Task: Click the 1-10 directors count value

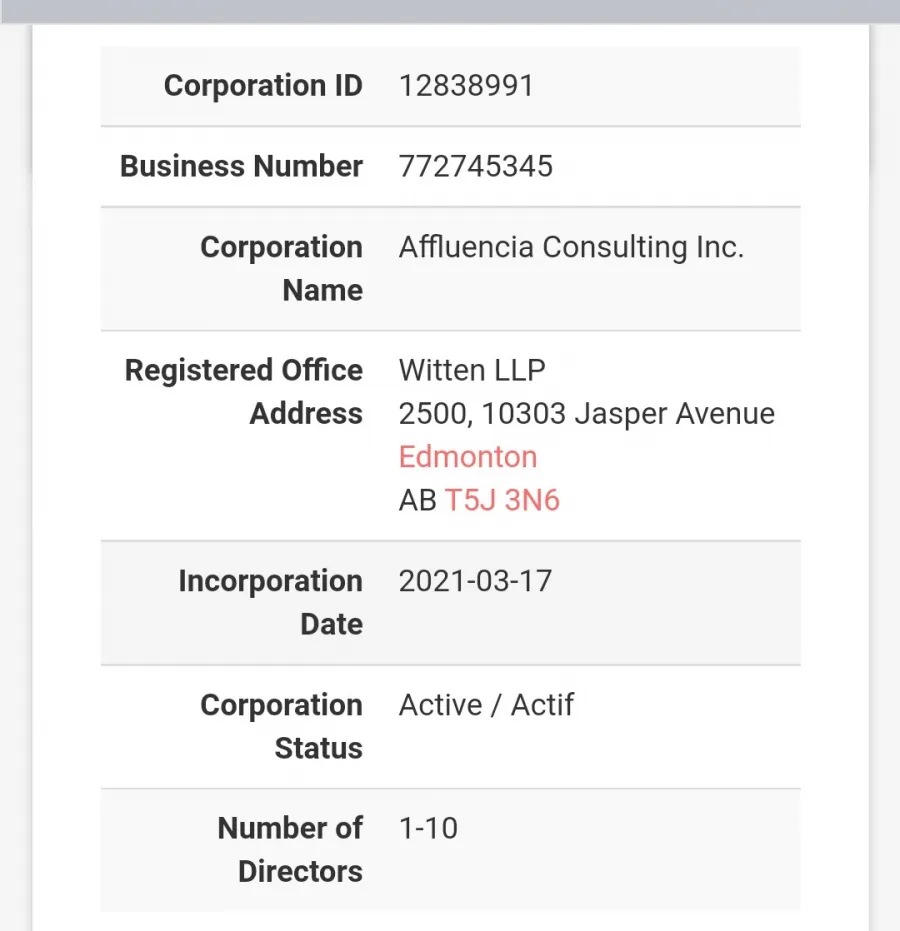Action: point(428,828)
